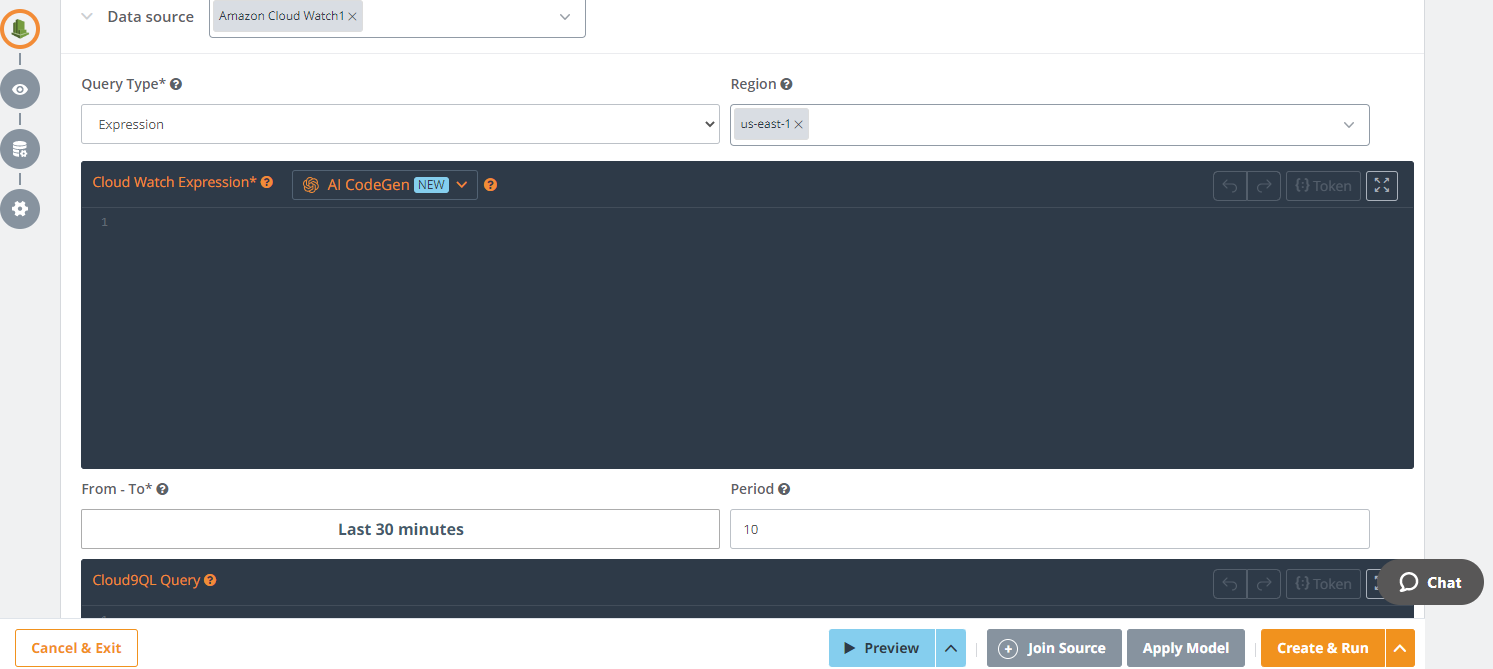Viewport: 1493px width, 669px height.
Task: Expand Cloud Watch Expression editor to fullscreen
Action: (x=1381, y=186)
